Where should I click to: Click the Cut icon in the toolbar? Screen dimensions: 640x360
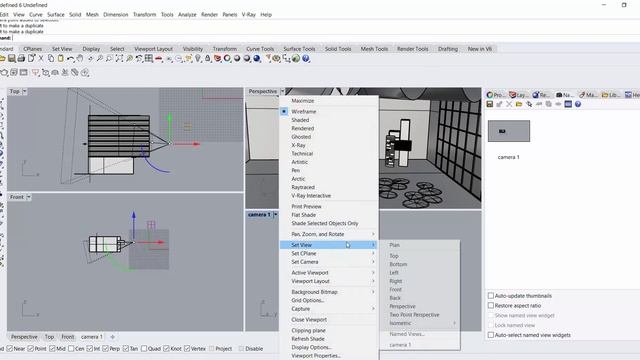pos(41,58)
